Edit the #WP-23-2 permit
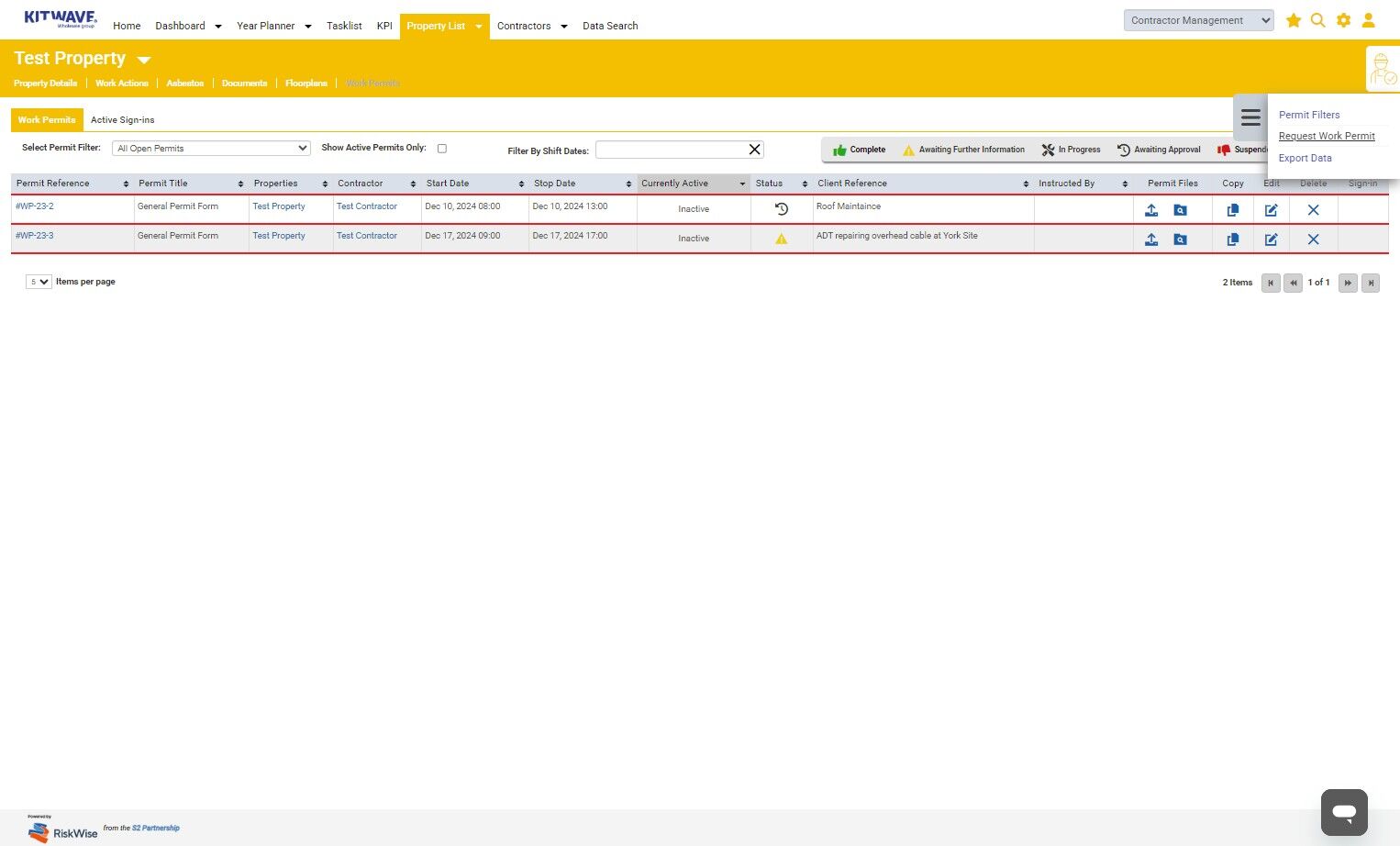Image resolution: width=1400 pixels, height=846 pixels. tap(1272, 210)
